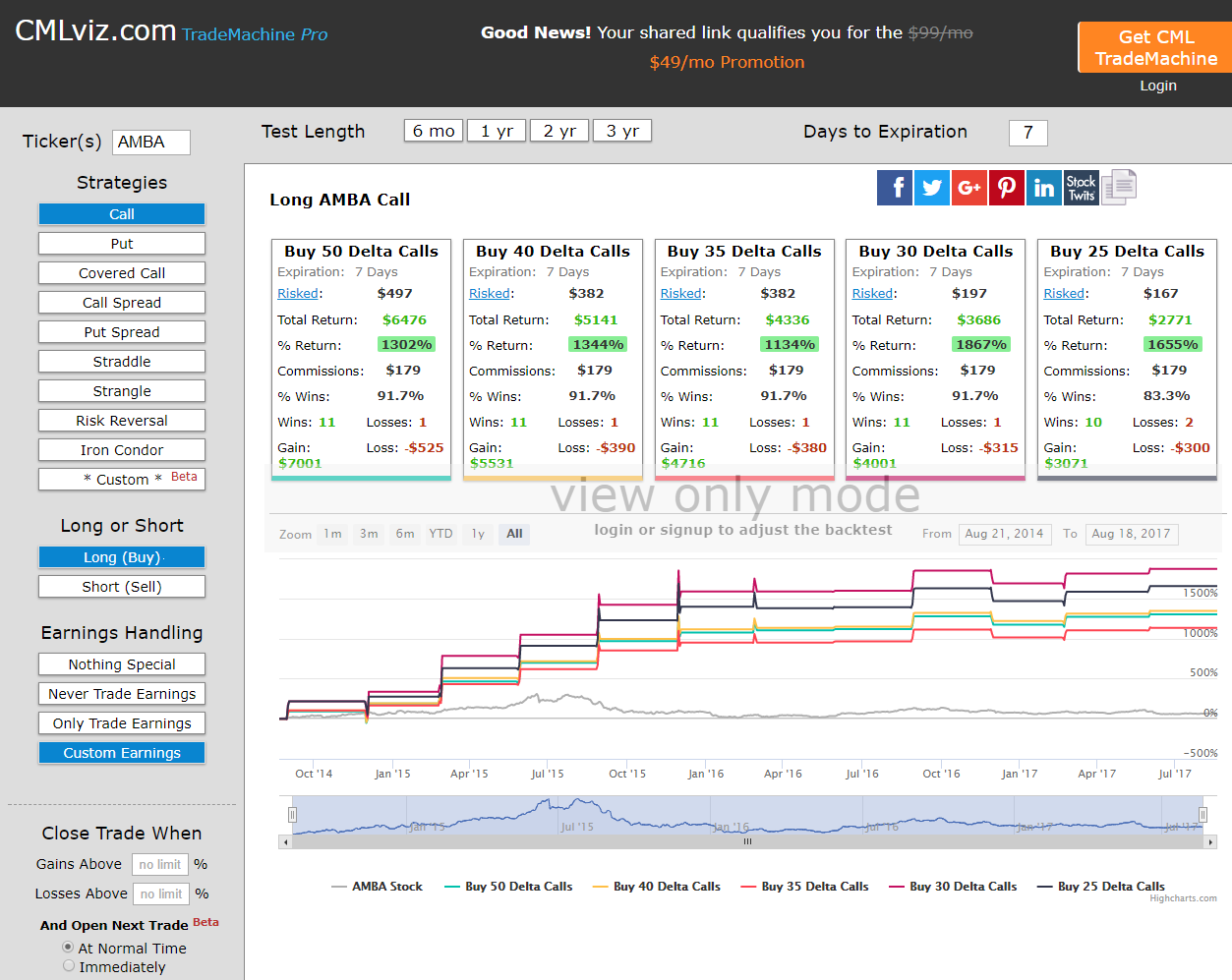Toggle Buy 50 Delta Calls legend series
The width and height of the screenshot is (1232, 980).
click(x=508, y=887)
